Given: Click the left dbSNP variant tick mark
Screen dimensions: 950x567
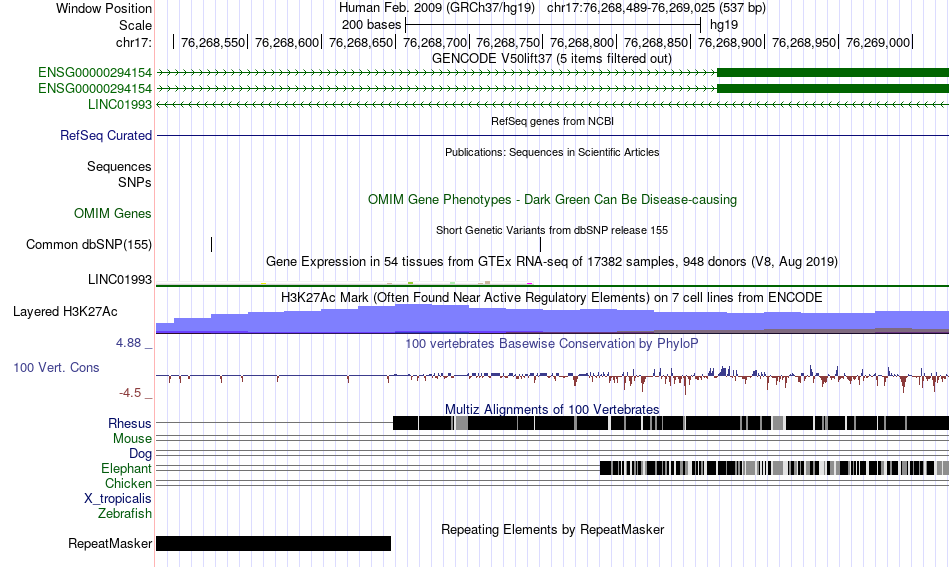Looking at the screenshot, I should pyautogui.click(x=211, y=244).
